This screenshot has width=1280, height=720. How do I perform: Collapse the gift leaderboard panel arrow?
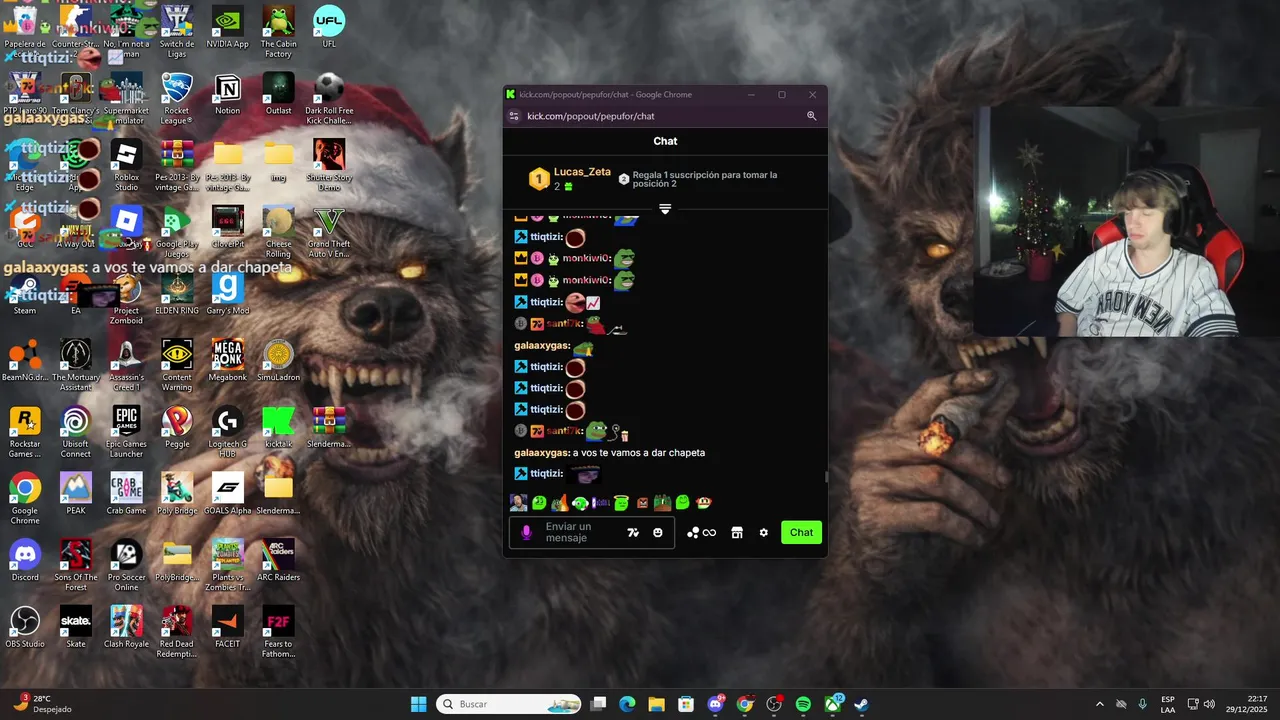tap(665, 209)
